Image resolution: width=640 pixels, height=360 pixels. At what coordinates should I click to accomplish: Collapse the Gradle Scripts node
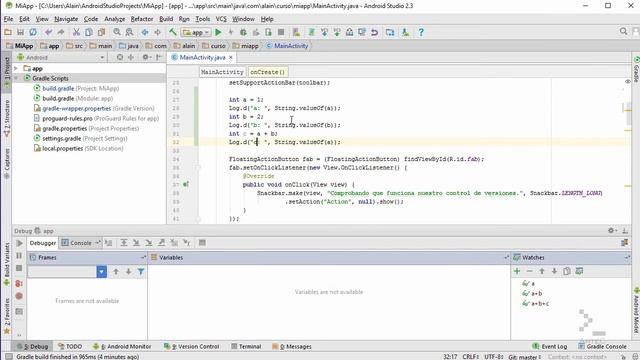click(x=16, y=78)
